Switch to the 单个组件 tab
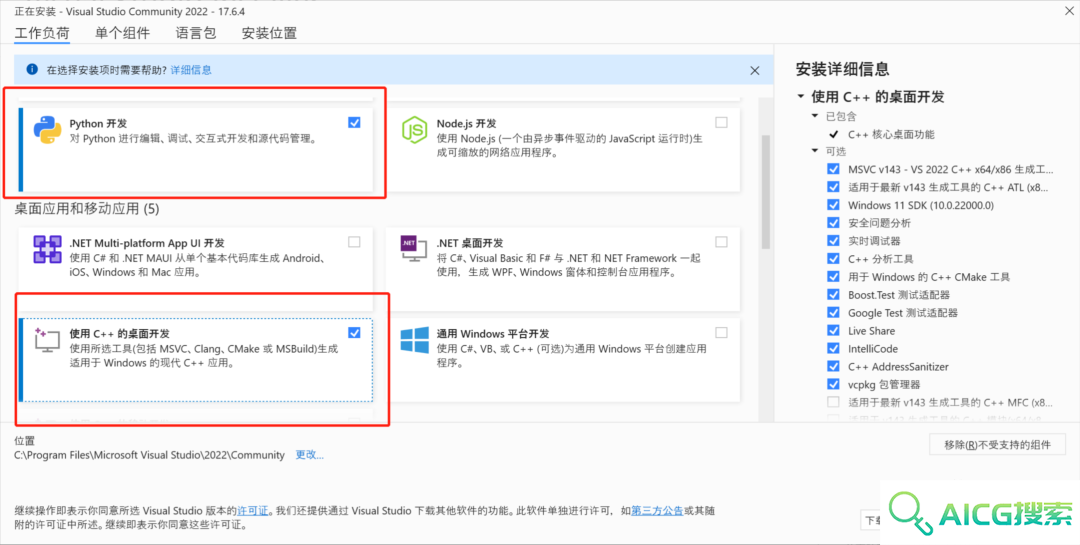The height and width of the screenshot is (545, 1080). (122, 33)
